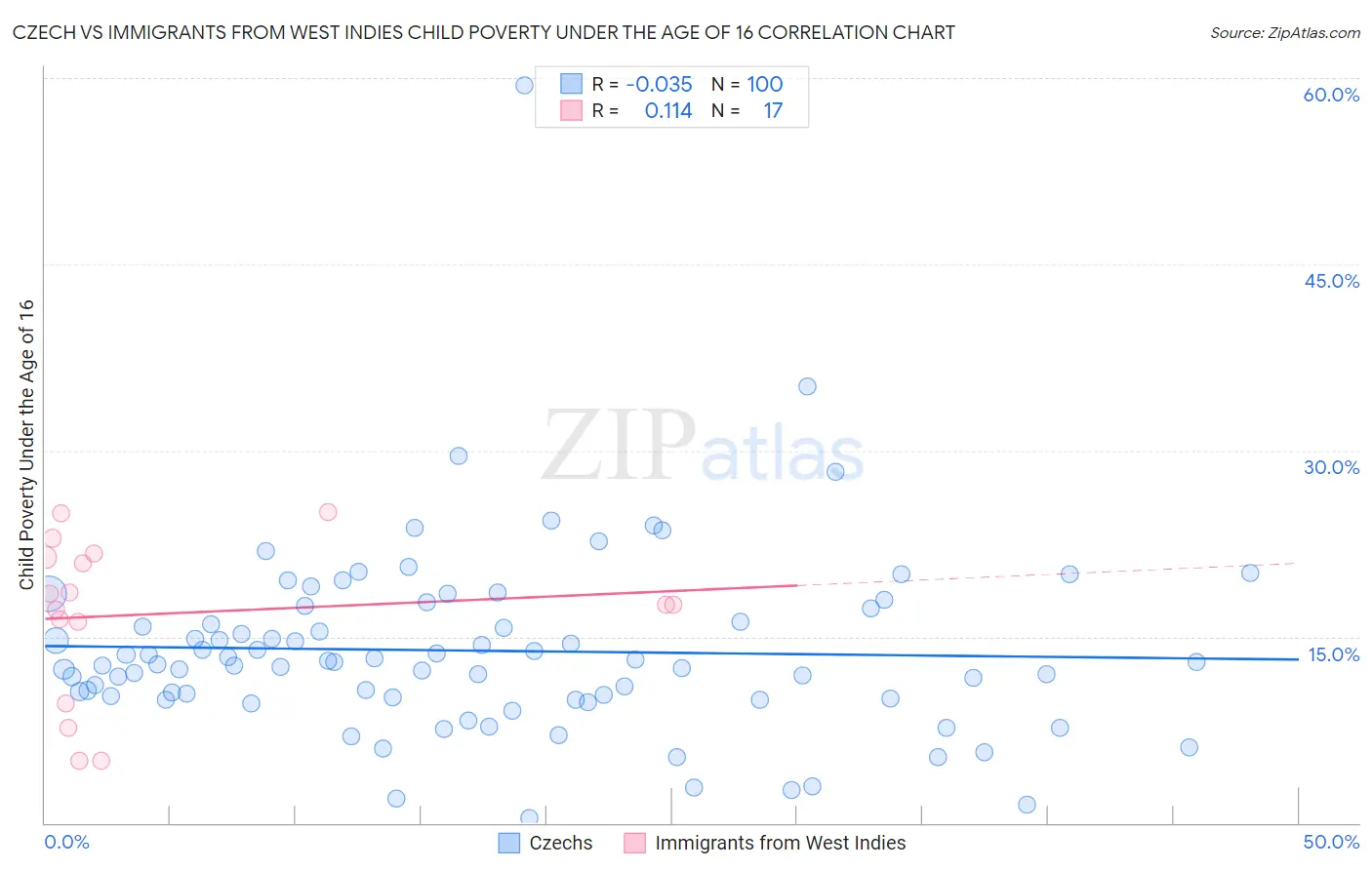Select the 0.114 correlation value

pos(668,110)
